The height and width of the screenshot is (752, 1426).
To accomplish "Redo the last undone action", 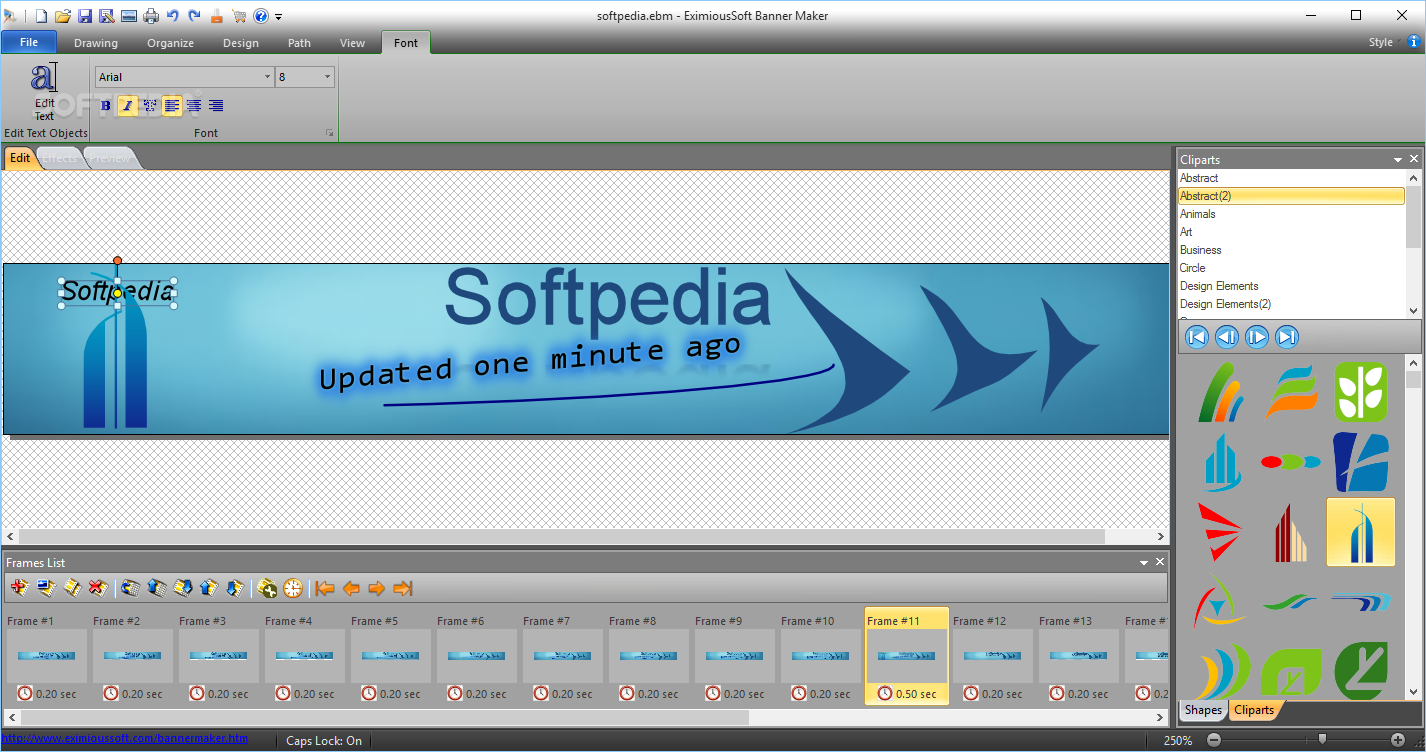I will (x=194, y=16).
